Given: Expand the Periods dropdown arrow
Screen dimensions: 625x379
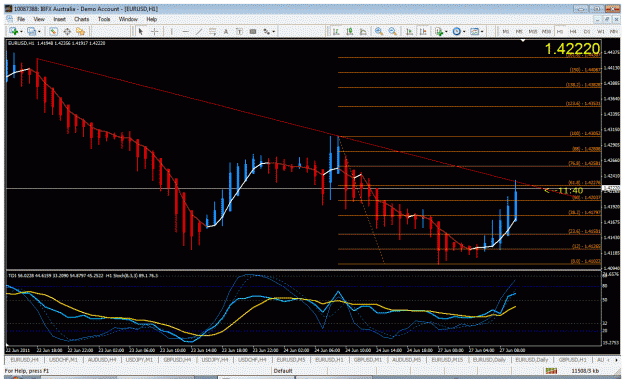Looking at the screenshot, I should pyautogui.click(x=464, y=32).
